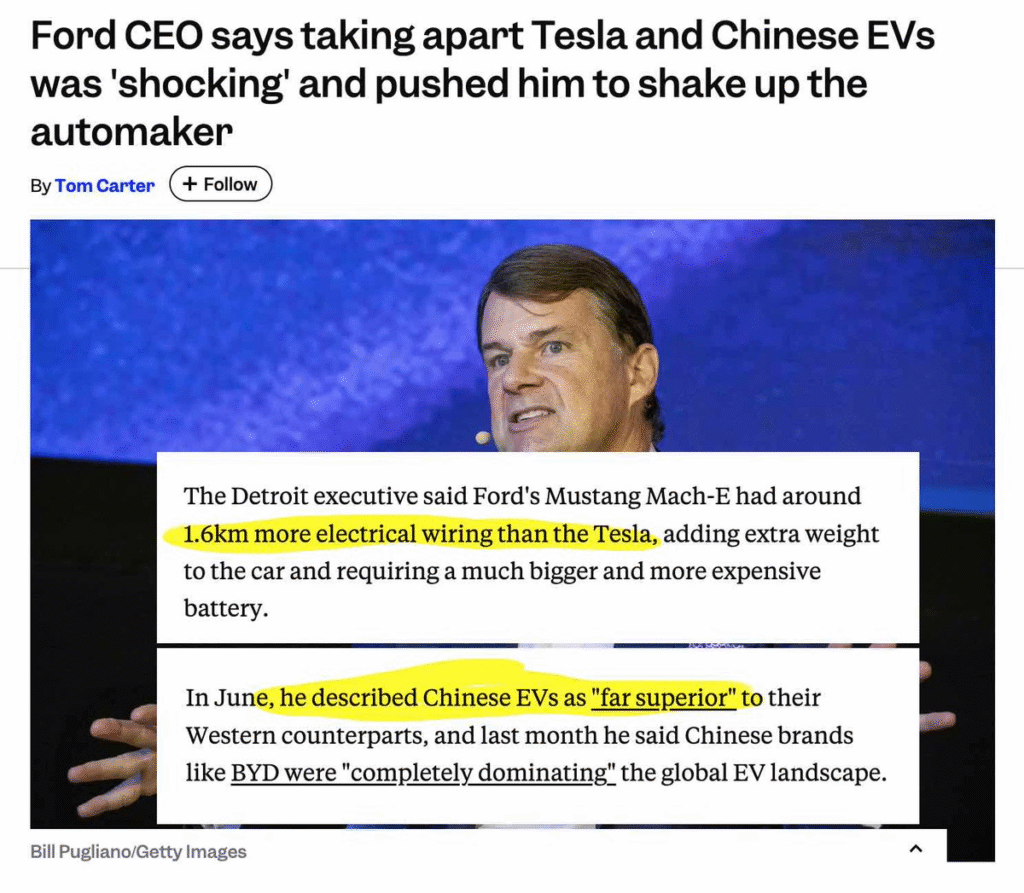Collapse the article using the upward arrow
1024x893 pixels.
click(x=916, y=846)
